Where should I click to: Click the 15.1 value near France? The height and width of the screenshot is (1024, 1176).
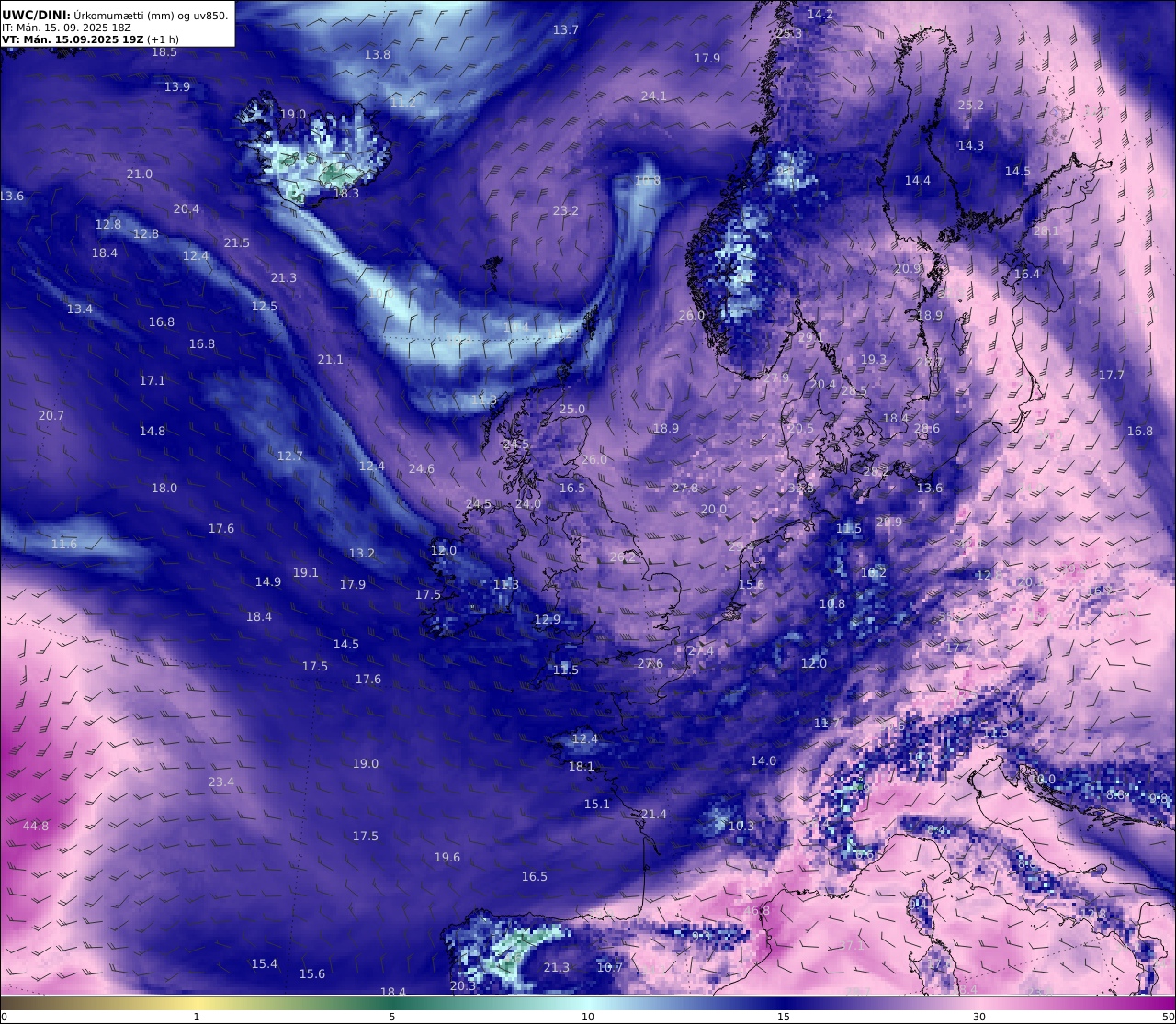click(x=596, y=804)
